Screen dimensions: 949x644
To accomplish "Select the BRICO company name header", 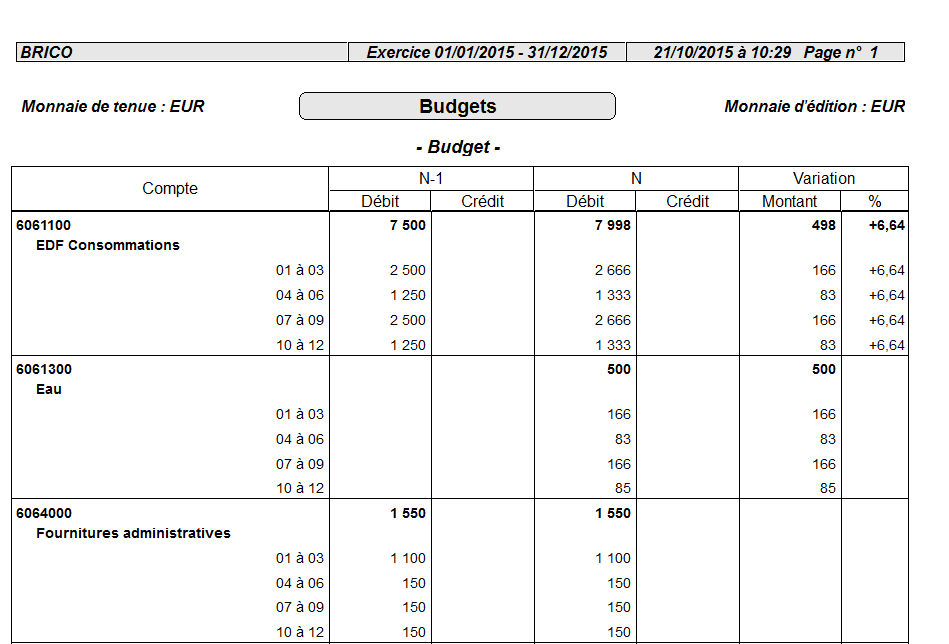I will [47, 53].
